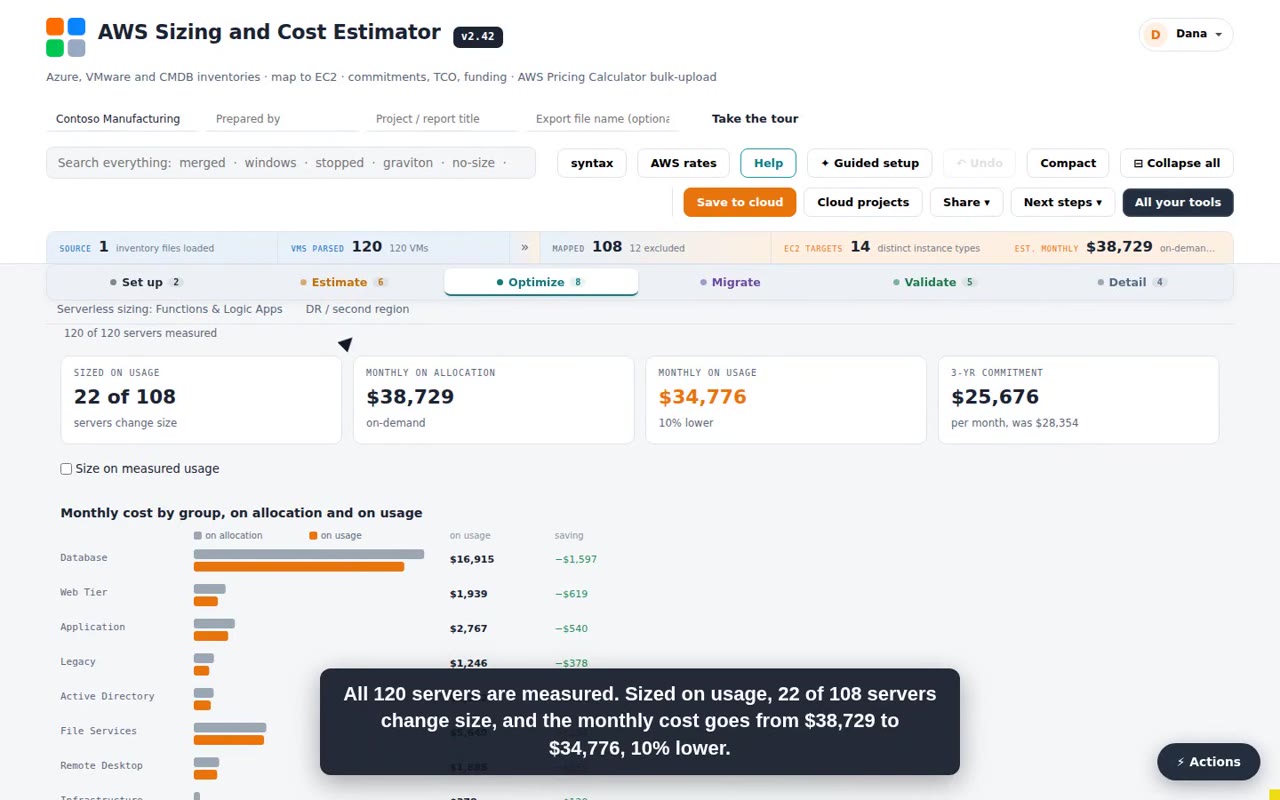
Task: Focus the Search everything field
Action: tap(291, 163)
